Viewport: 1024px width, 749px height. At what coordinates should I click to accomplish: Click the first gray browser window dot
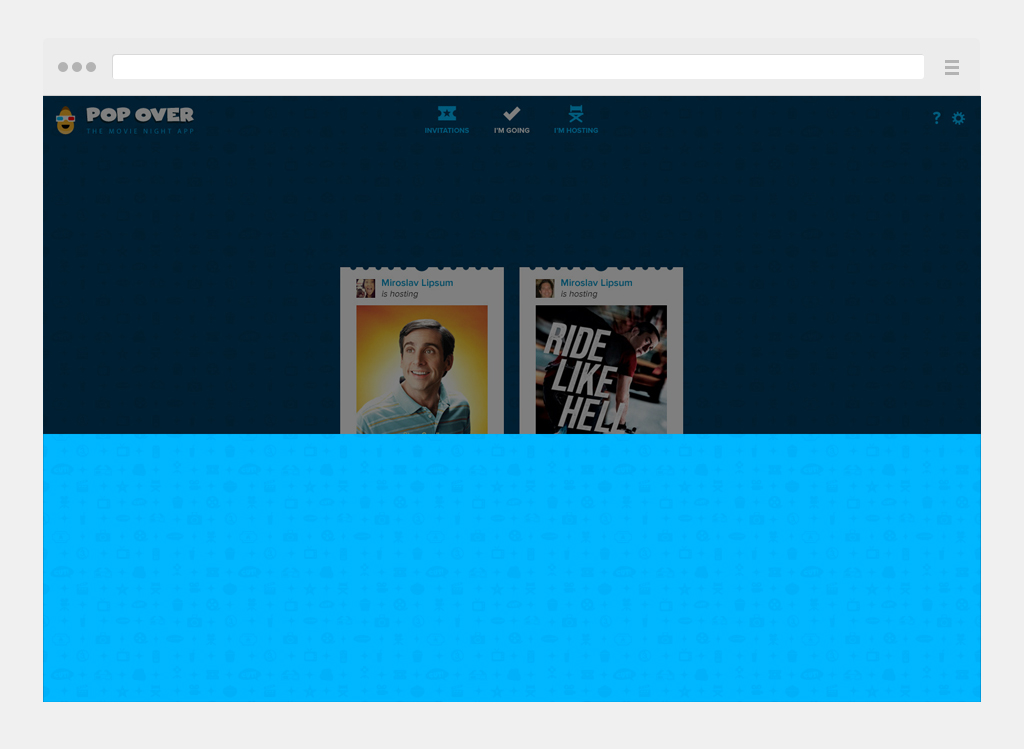pos(63,67)
